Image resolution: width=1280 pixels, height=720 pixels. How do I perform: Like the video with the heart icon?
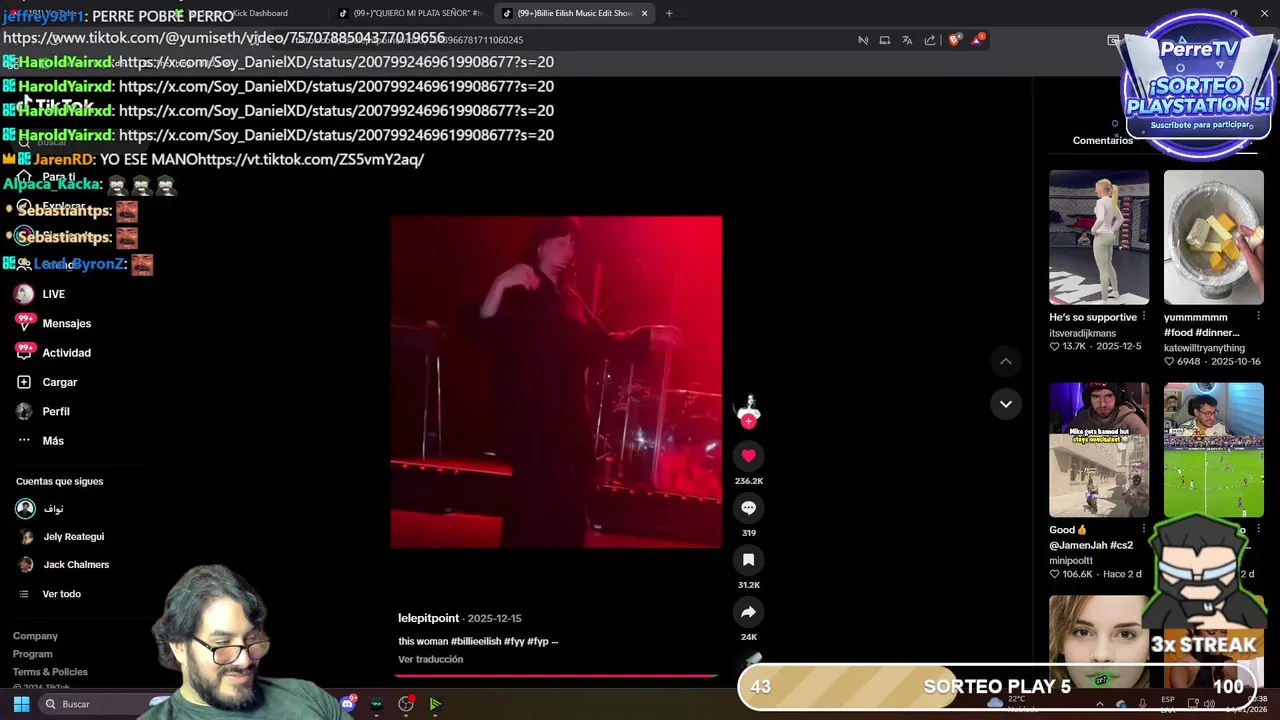coord(748,456)
